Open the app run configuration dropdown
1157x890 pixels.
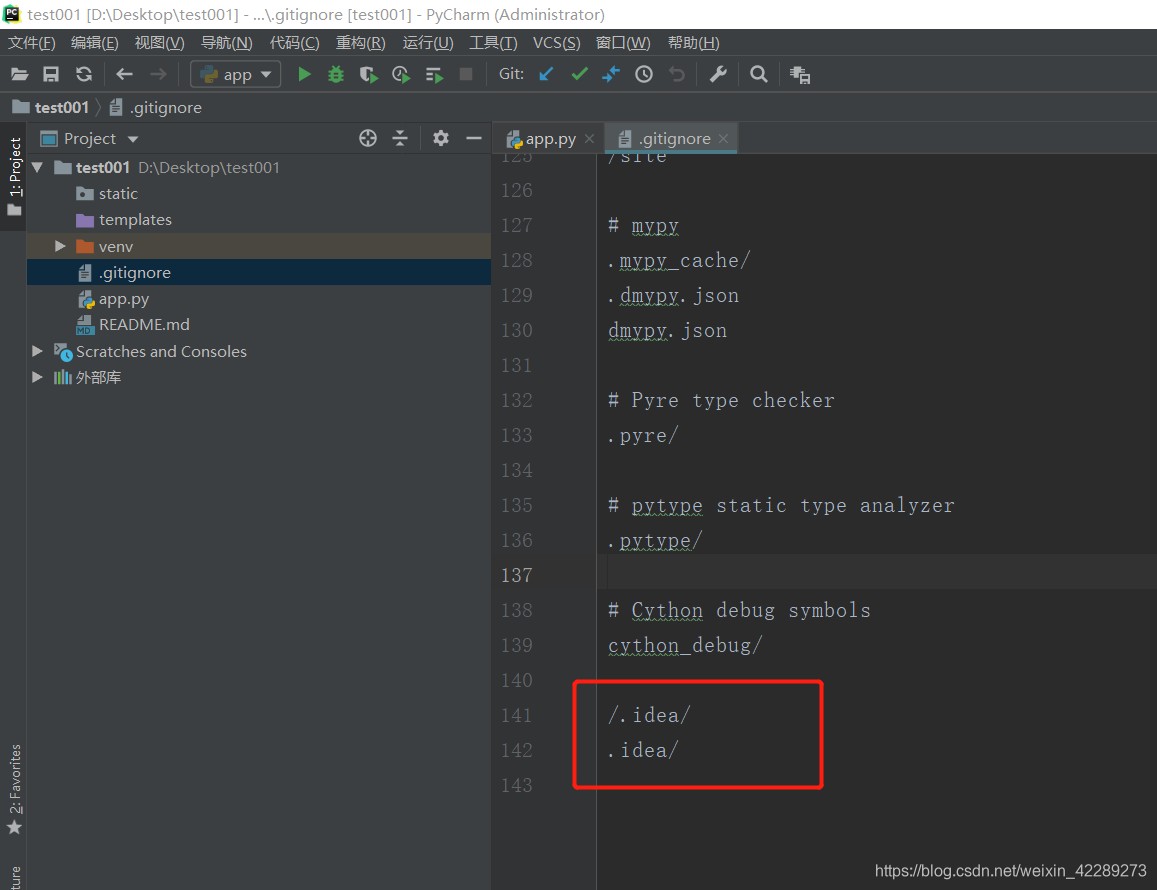click(x=236, y=74)
